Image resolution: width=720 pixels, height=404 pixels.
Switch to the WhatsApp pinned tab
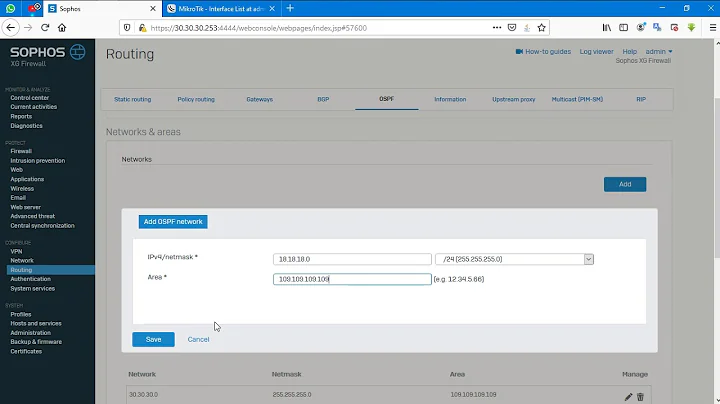[x=10, y=8]
